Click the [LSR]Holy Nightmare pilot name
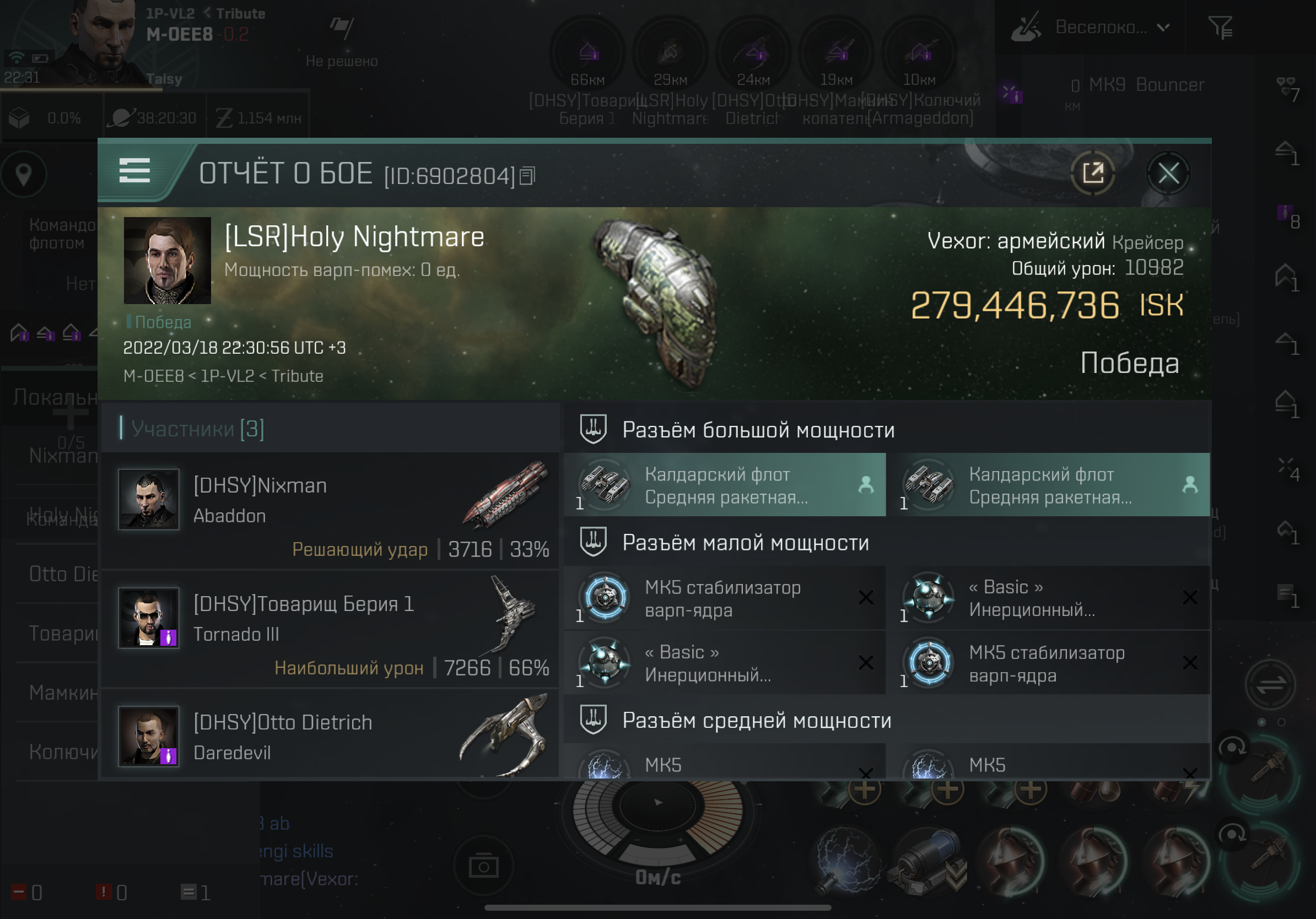Image resolution: width=1316 pixels, height=919 pixels. [354, 236]
